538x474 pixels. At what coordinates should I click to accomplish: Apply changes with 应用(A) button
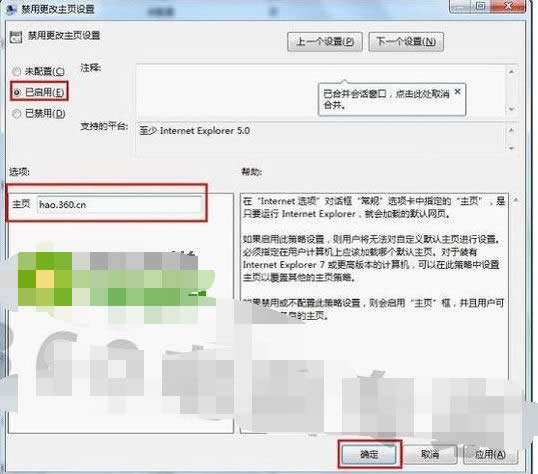click(490, 454)
